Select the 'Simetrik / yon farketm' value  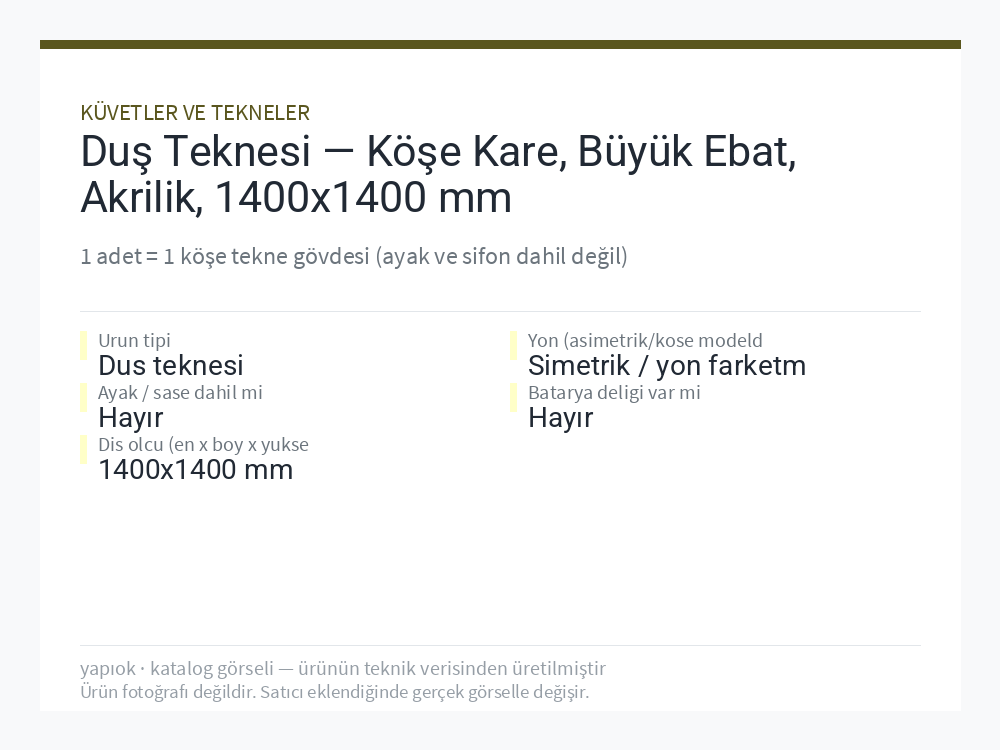667,366
